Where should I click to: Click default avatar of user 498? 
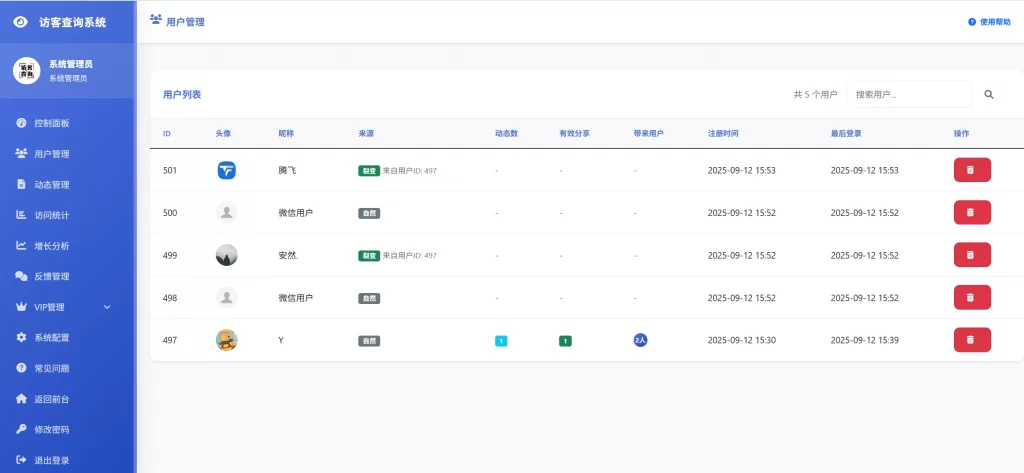227,297
